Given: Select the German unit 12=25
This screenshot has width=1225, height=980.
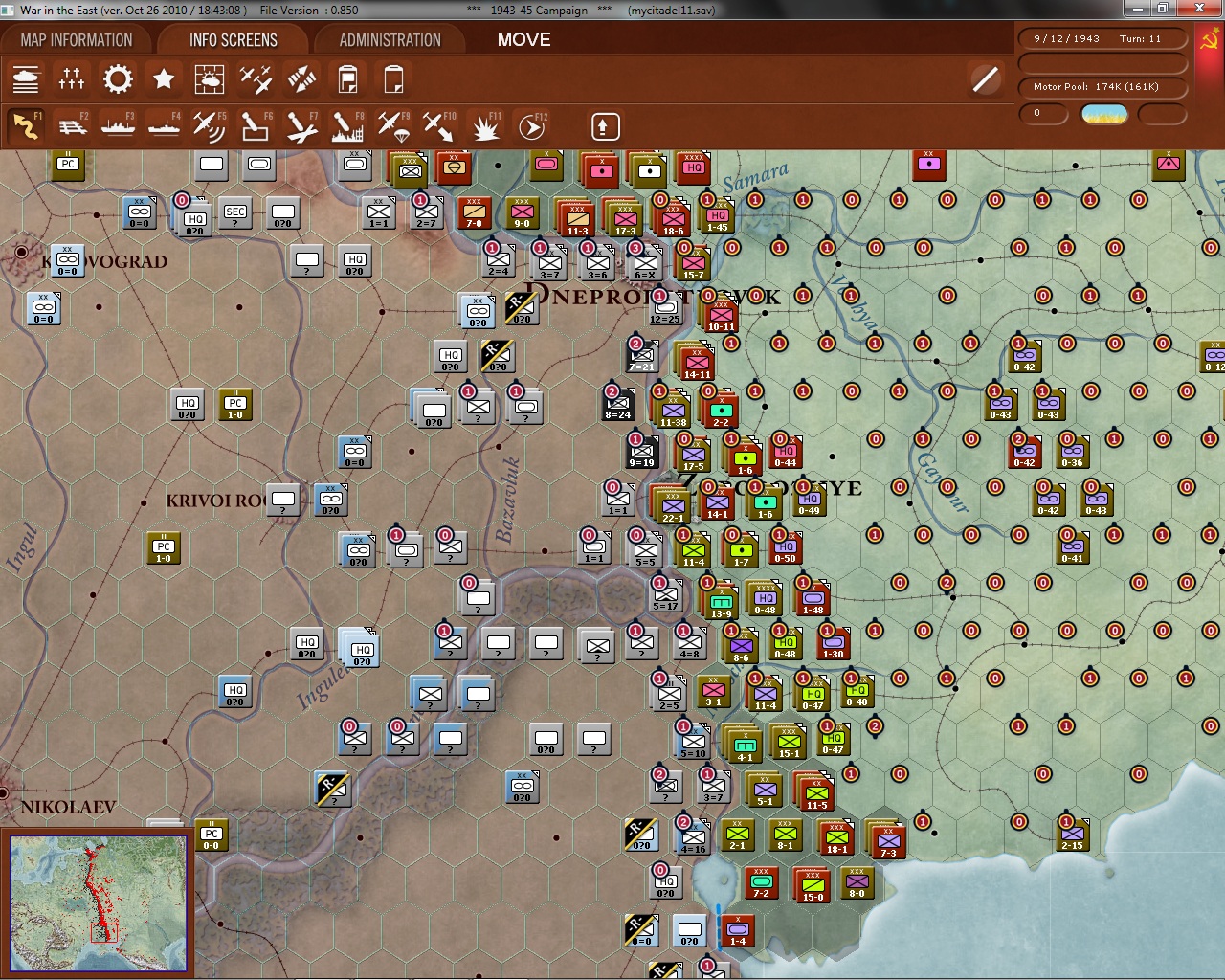Looking at the screenshot, I should [x=665, y=308].
